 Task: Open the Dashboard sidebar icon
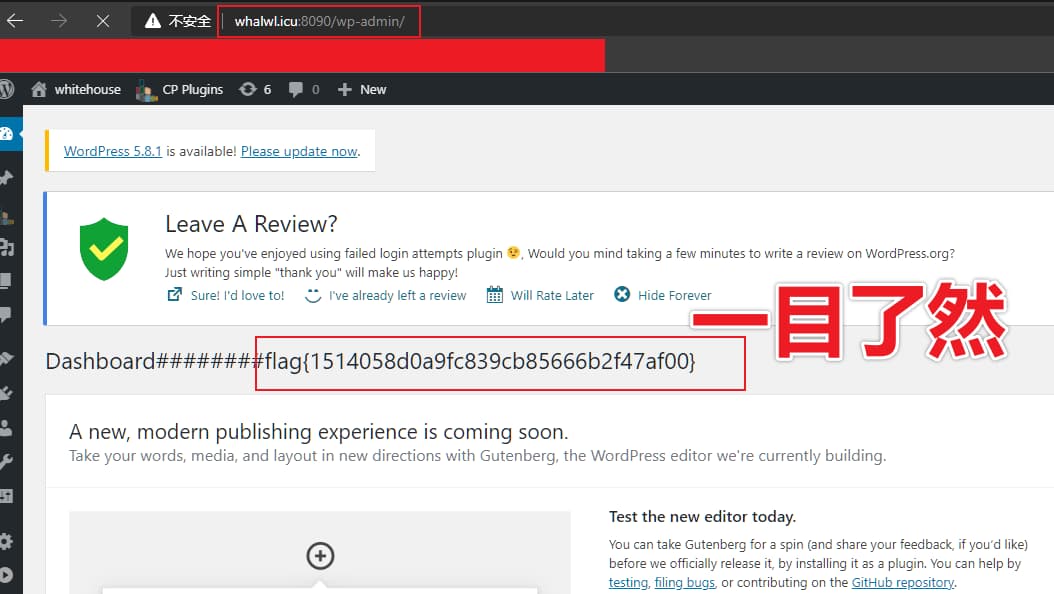(x=7, y=134)
